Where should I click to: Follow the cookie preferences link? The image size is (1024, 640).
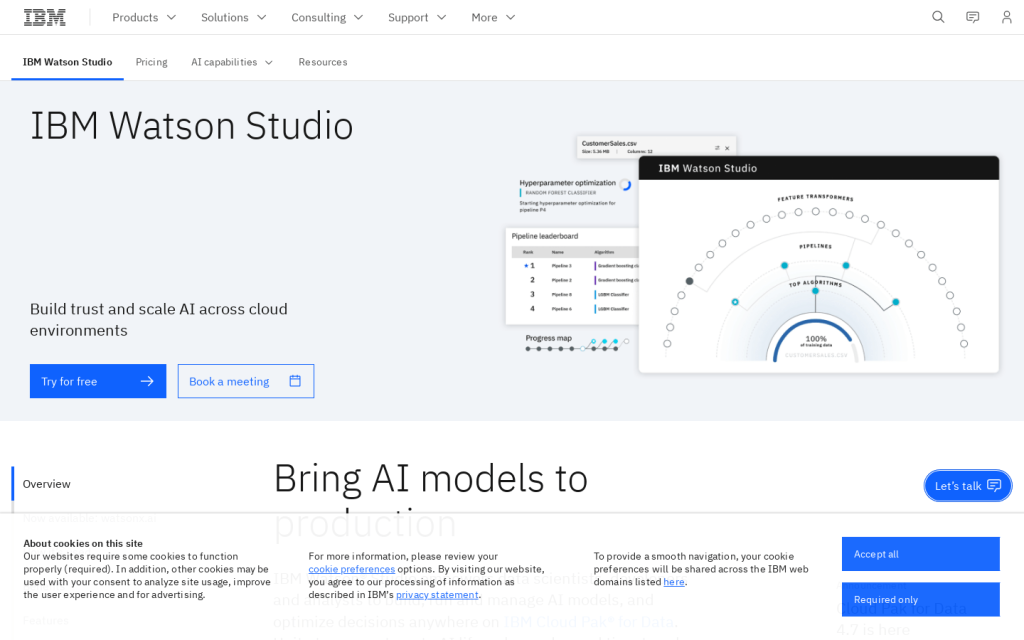point(351,569)
